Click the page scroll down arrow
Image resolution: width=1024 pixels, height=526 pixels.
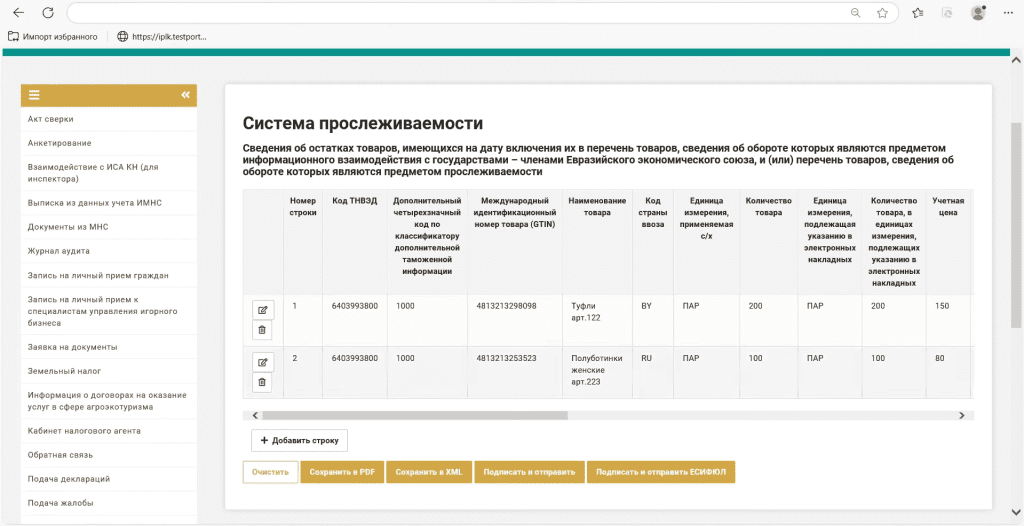tap(1016, 512)
